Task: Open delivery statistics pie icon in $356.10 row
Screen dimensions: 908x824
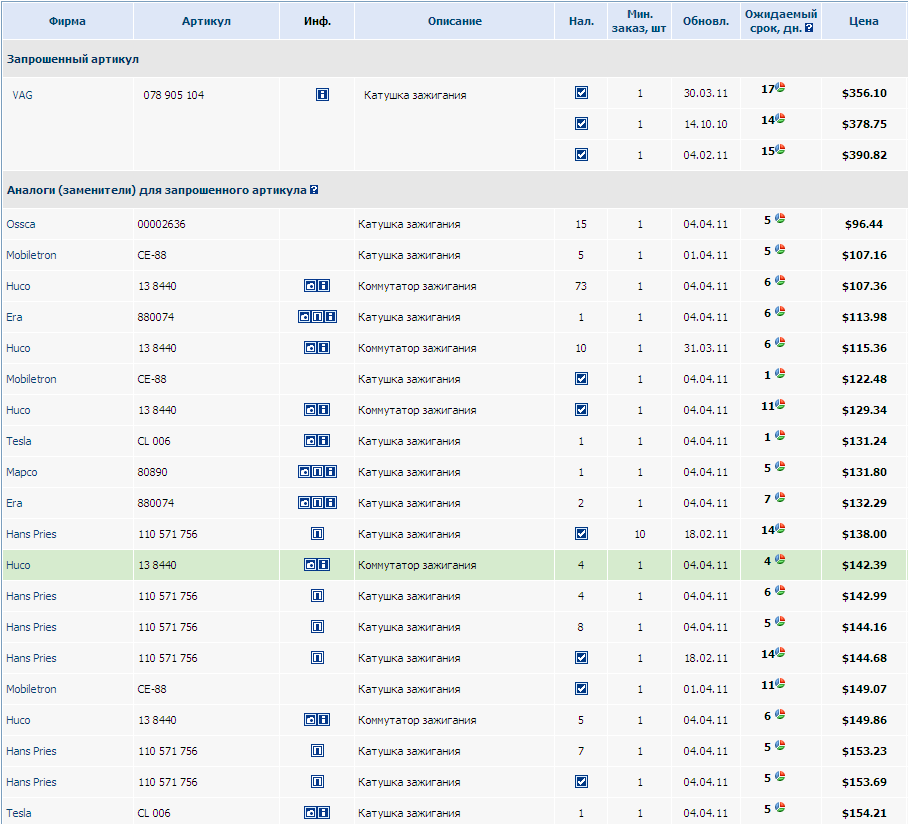Action: coord(780,87)
